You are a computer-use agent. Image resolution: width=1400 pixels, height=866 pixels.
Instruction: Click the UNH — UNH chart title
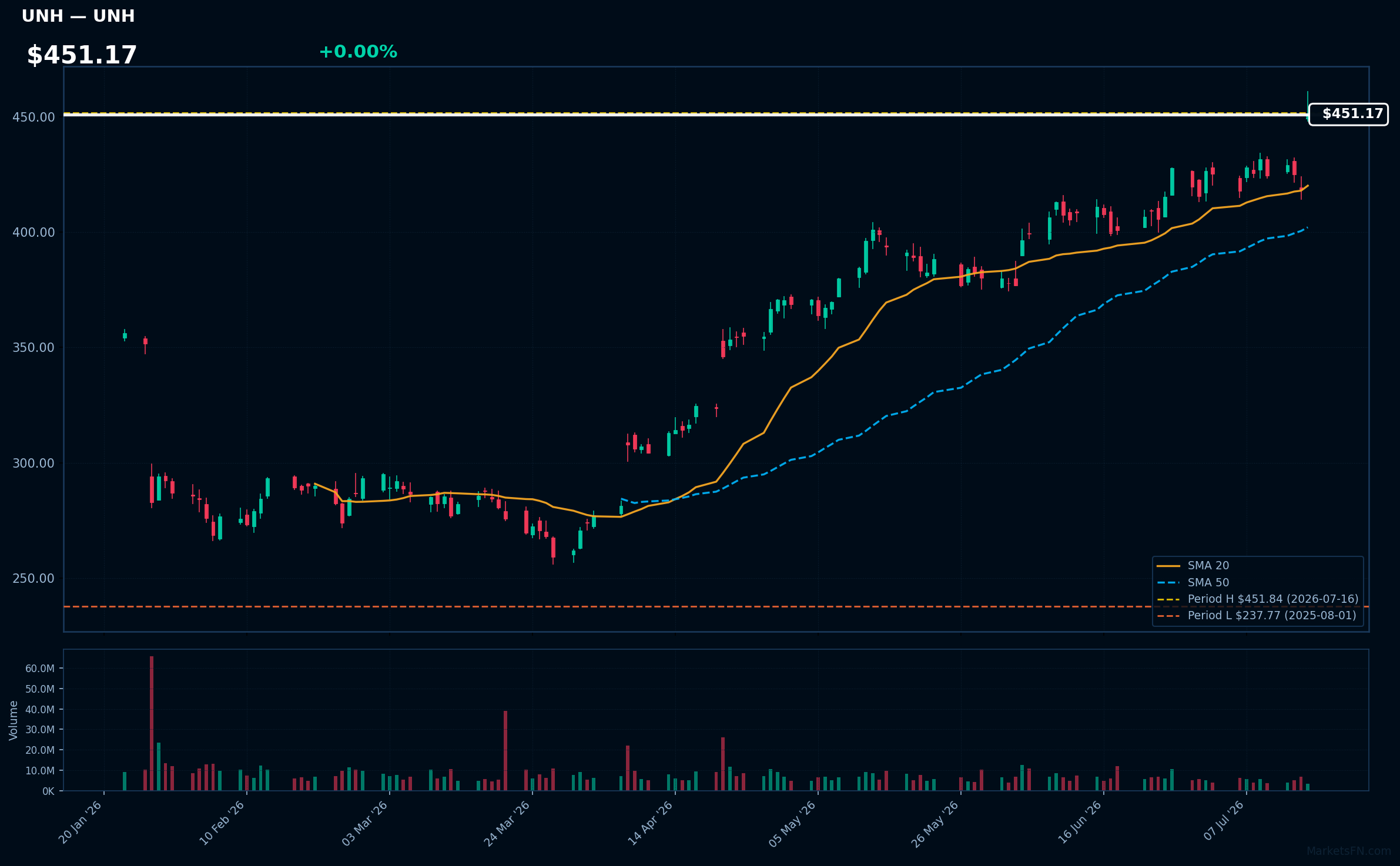pyautogui.click(x=78, y=16)
